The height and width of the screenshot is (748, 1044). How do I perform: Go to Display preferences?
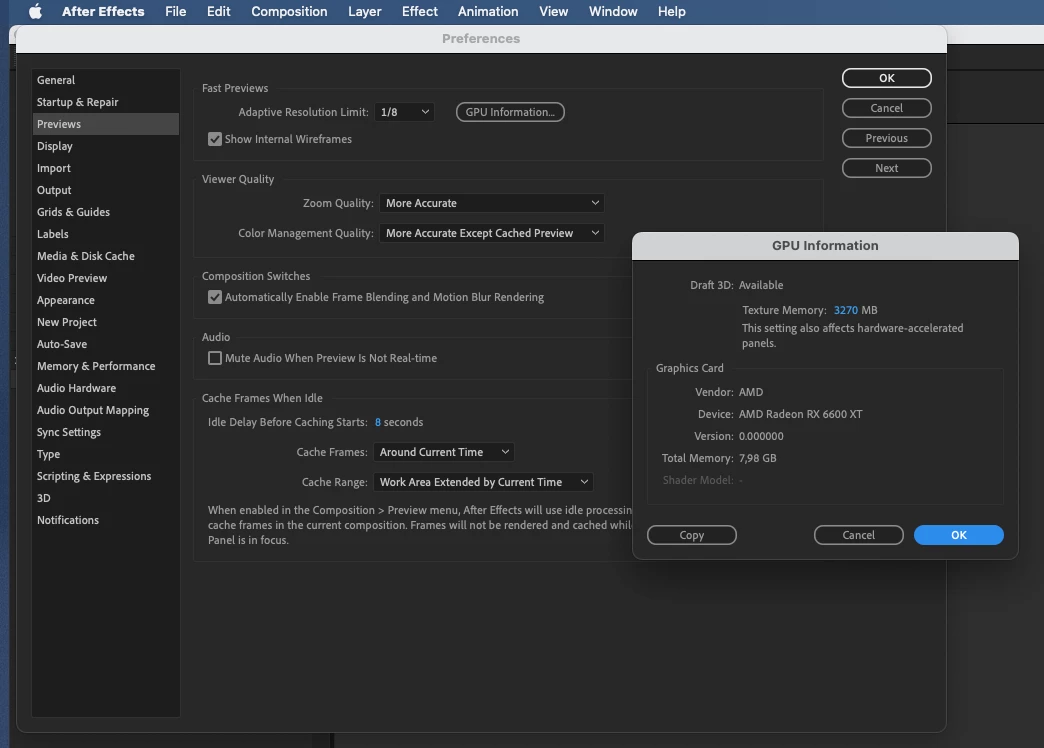[106, 146]
